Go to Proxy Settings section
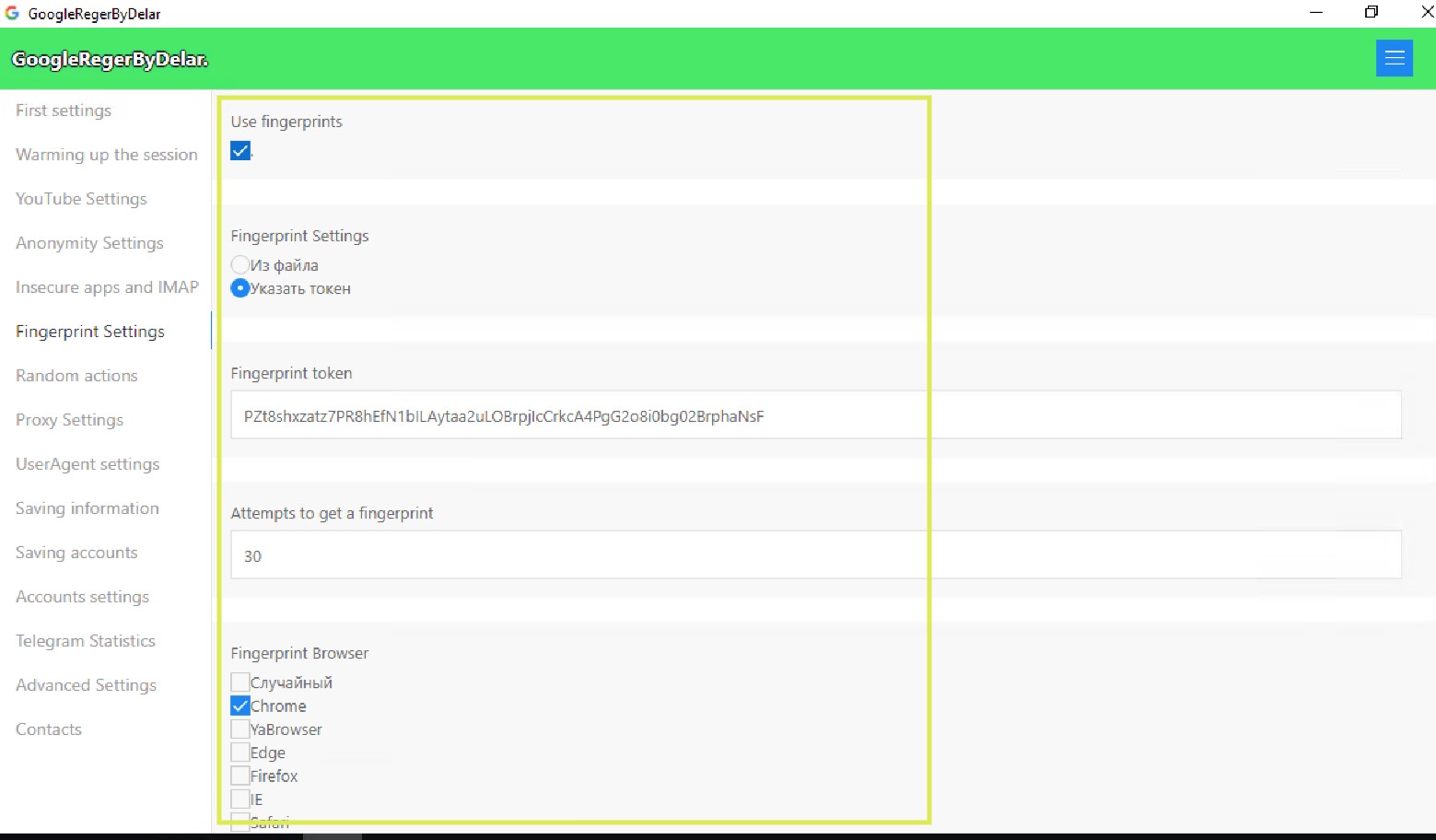The height and width of the screenshot is (840, 1436). pyautogui.click(x=69, y=420)
